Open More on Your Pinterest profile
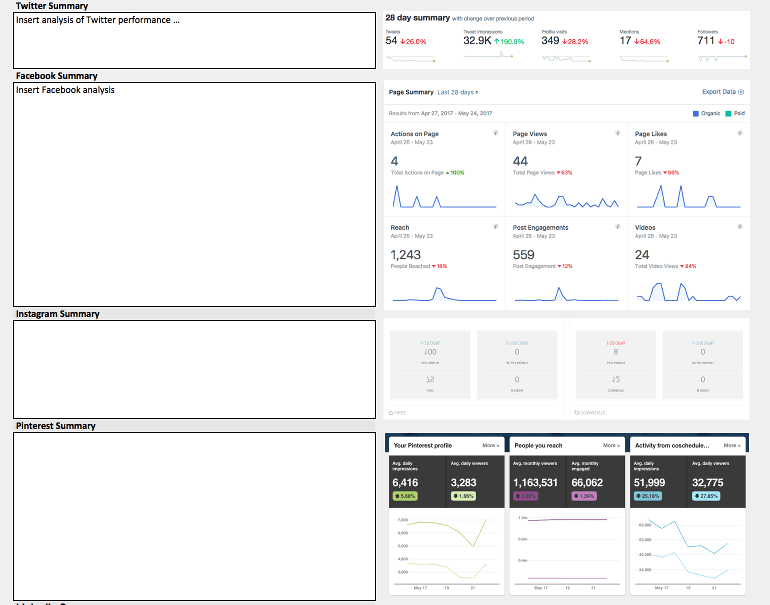Screen dimensions: 770x605 (x=491, y=445)
